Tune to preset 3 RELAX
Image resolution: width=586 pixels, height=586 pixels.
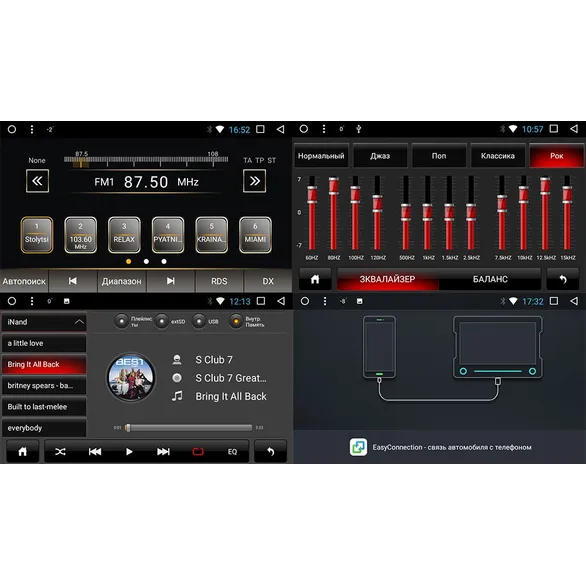tap(124, 235)
